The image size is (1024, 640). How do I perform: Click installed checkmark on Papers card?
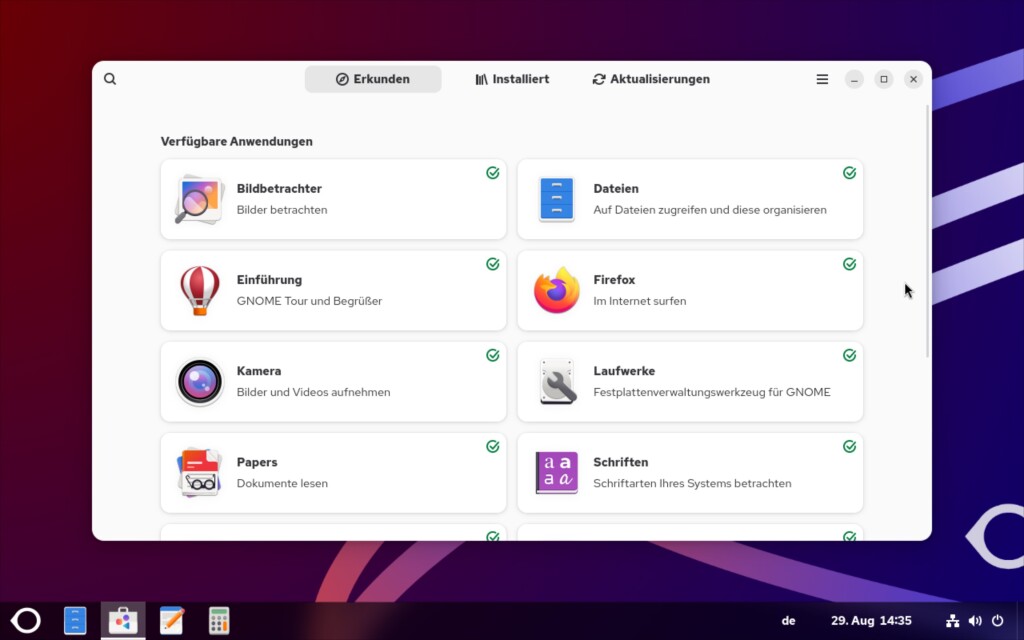[x=492, y=446]
